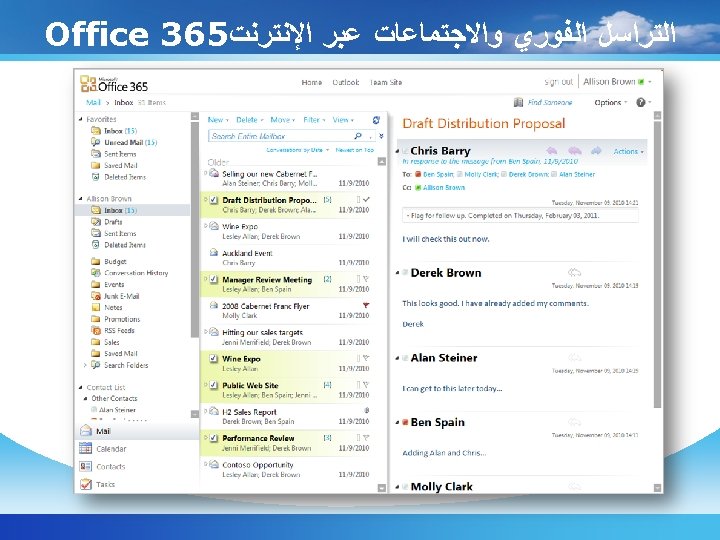Collapse the Favorites section
720x540 pixels.
coord(80,119)
